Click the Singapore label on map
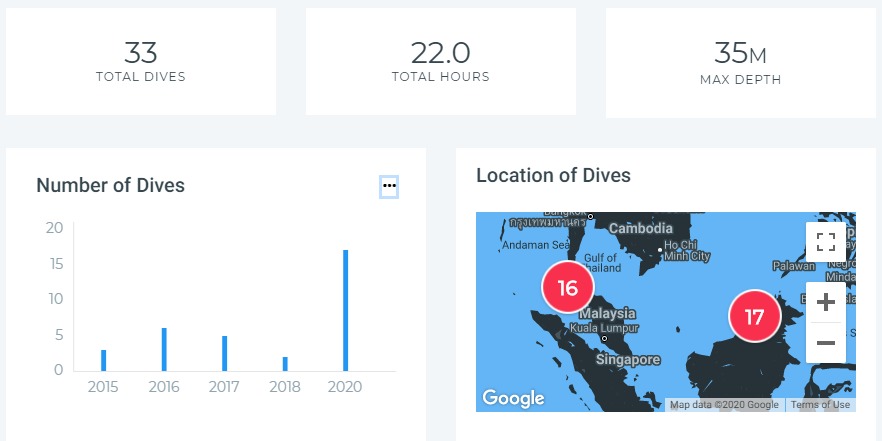Image resolution: width=882 pixels, height=441 pixels. tap(628, 359)
